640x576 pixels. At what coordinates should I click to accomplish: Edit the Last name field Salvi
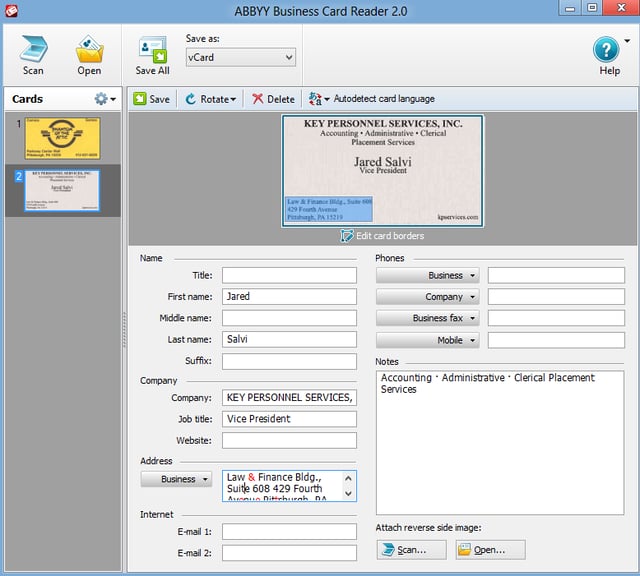[x=289, y=339]
